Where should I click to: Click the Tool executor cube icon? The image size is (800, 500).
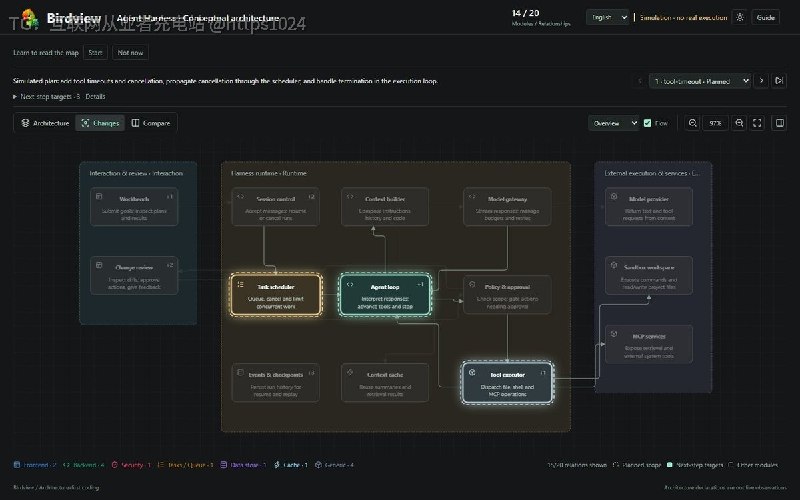point(472,372)
